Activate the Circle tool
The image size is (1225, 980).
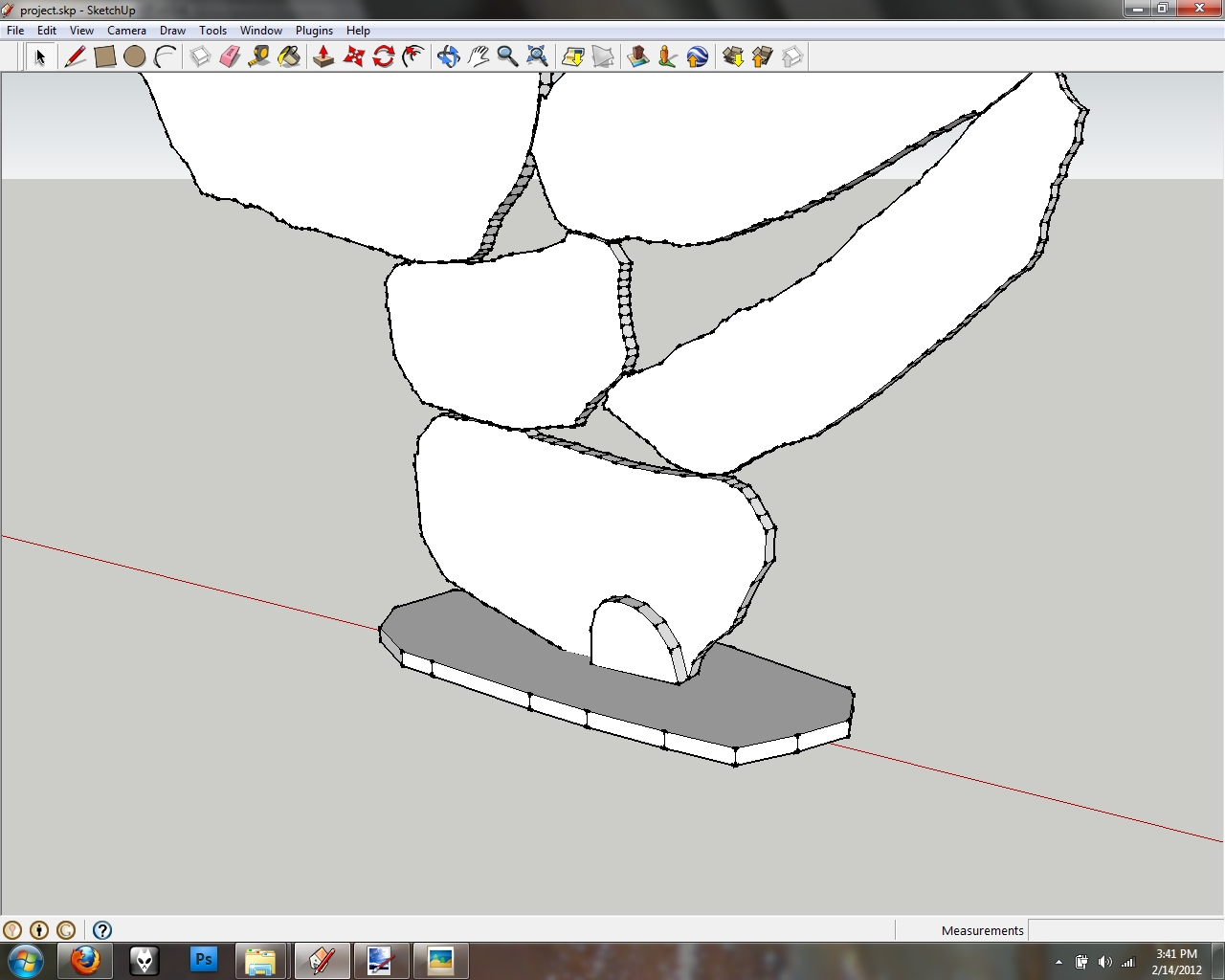(x=135, y=57)
